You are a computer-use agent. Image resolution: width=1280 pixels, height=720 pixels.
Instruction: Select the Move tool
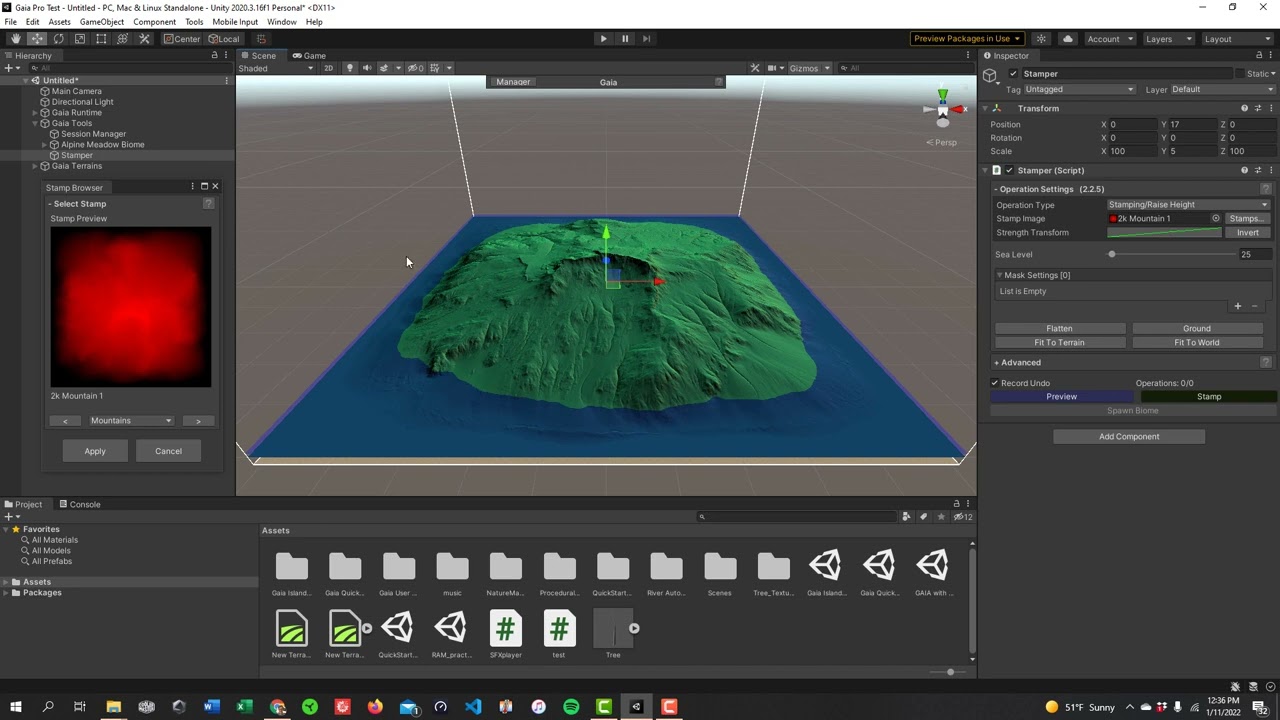(36, 39)
